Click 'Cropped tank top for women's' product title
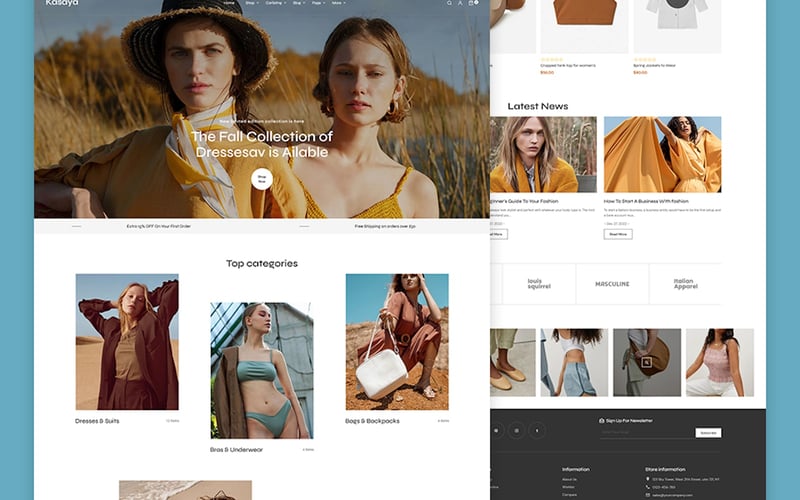This screenshot has height=500, width=800. point(568,65)
